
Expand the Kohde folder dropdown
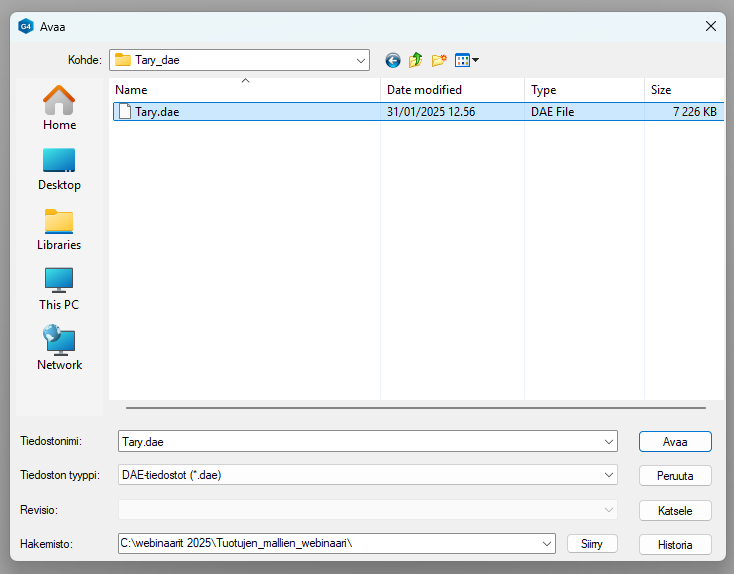(x=360, y=60)
